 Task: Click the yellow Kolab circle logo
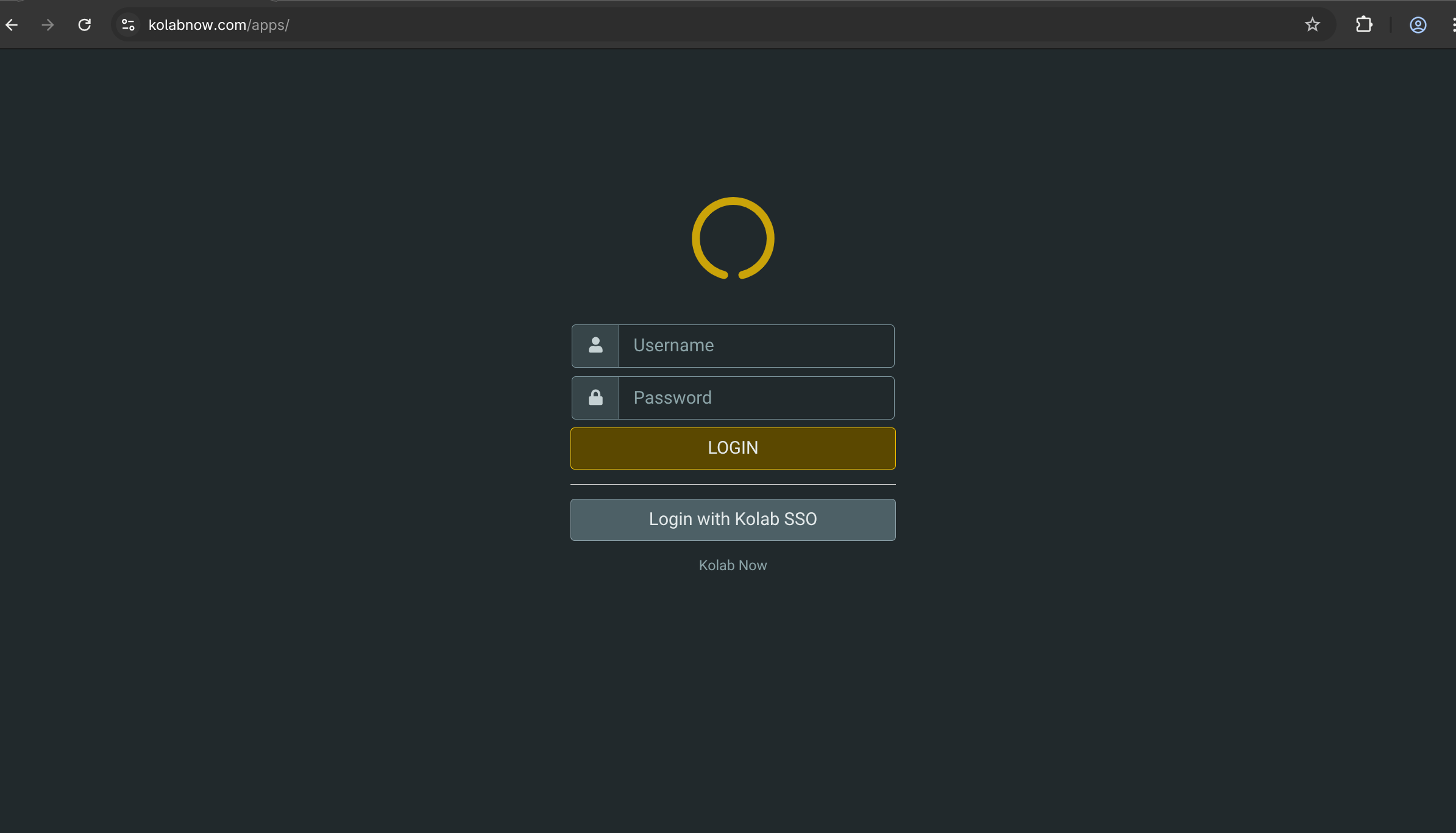pyautogui.click(x=733, y=238)
